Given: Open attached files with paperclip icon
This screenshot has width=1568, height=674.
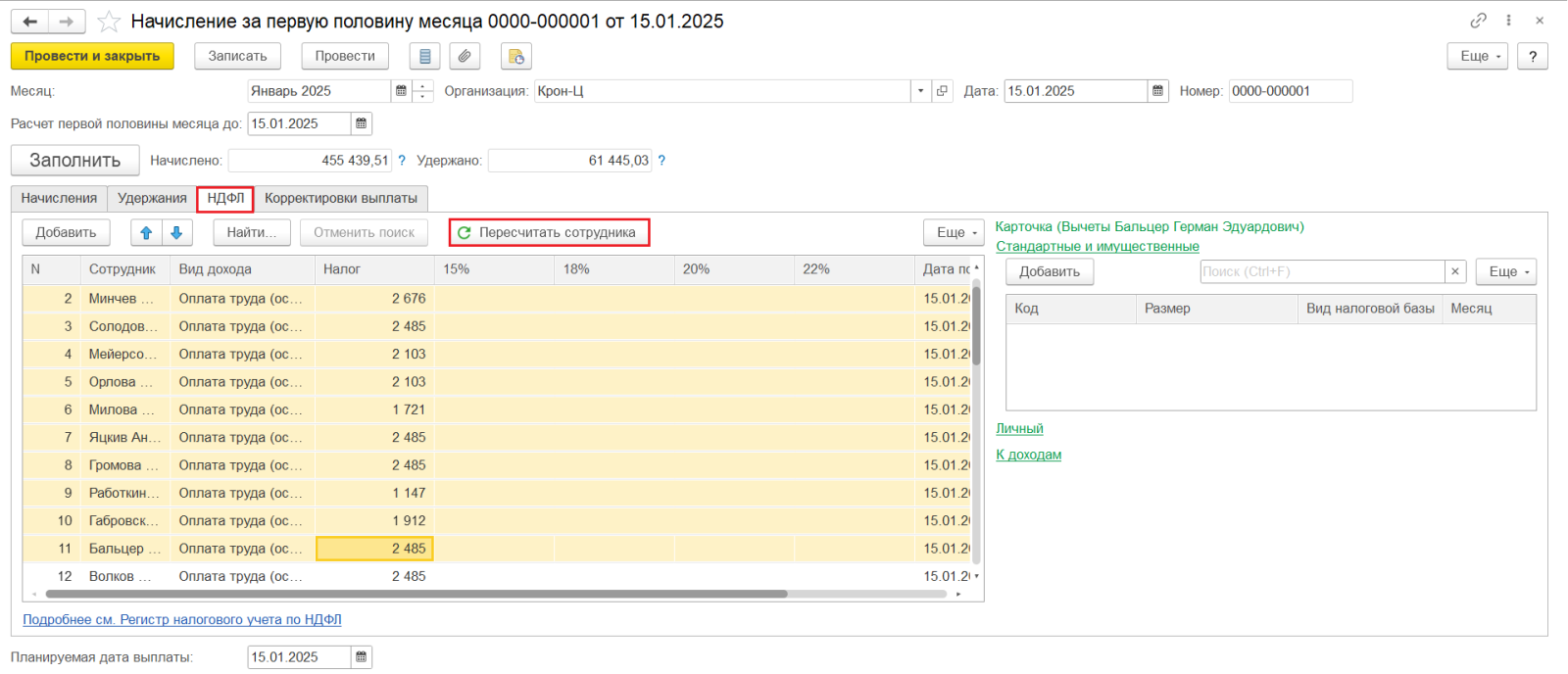Looking at the screenshot, I should point(465,57).
